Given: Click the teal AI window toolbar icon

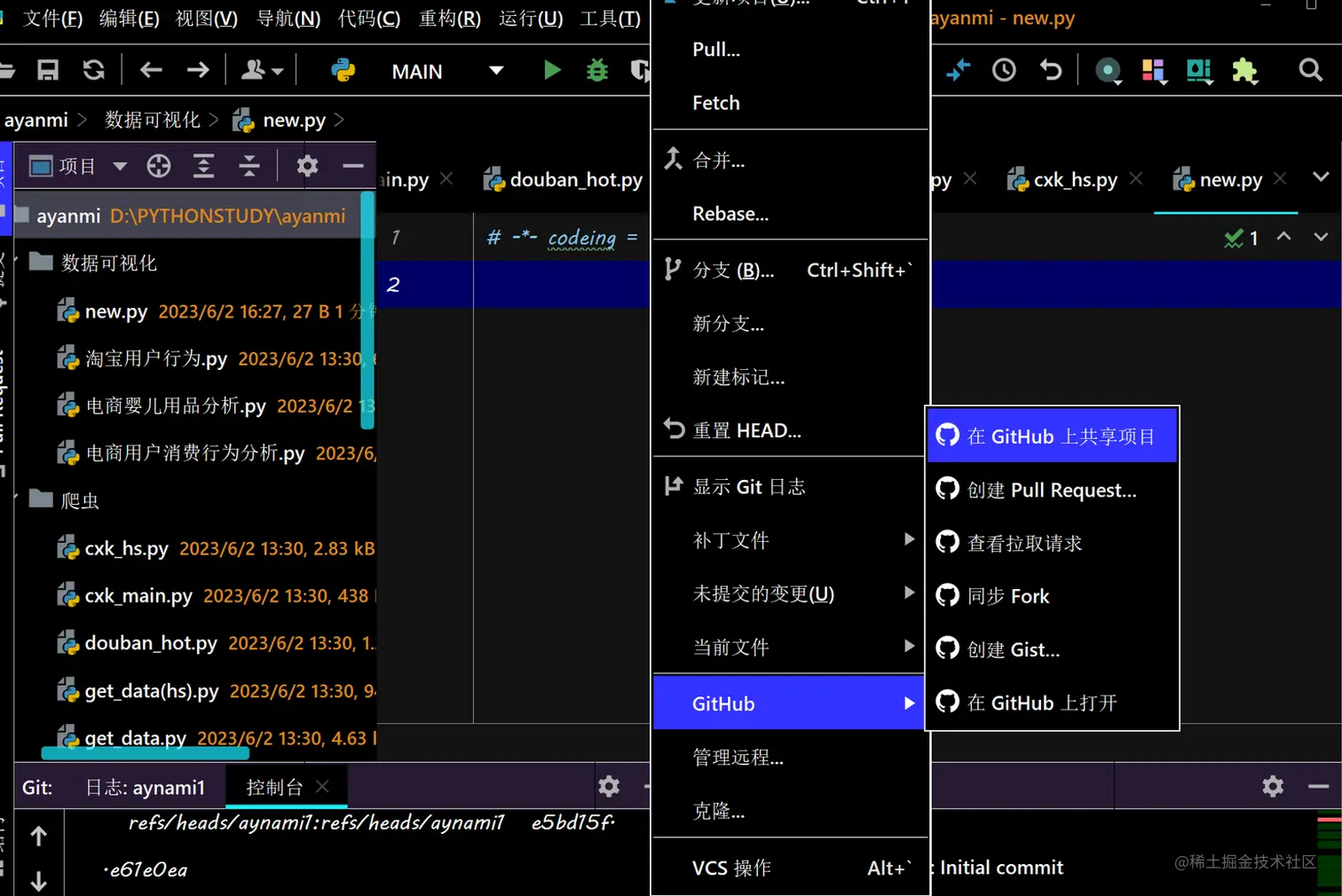Looking at the screenshot, I should click(x=1199, y=71).
